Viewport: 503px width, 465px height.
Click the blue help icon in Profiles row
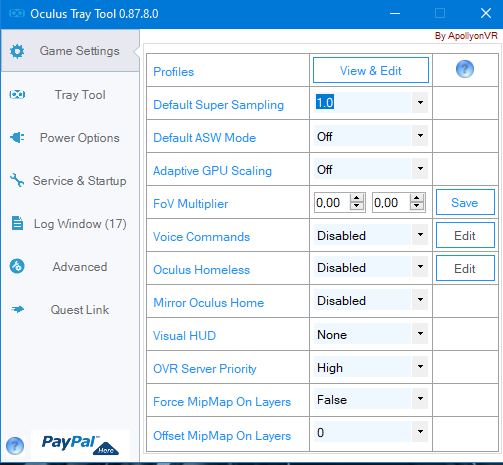pyautogui.click(x=465, y=69)
